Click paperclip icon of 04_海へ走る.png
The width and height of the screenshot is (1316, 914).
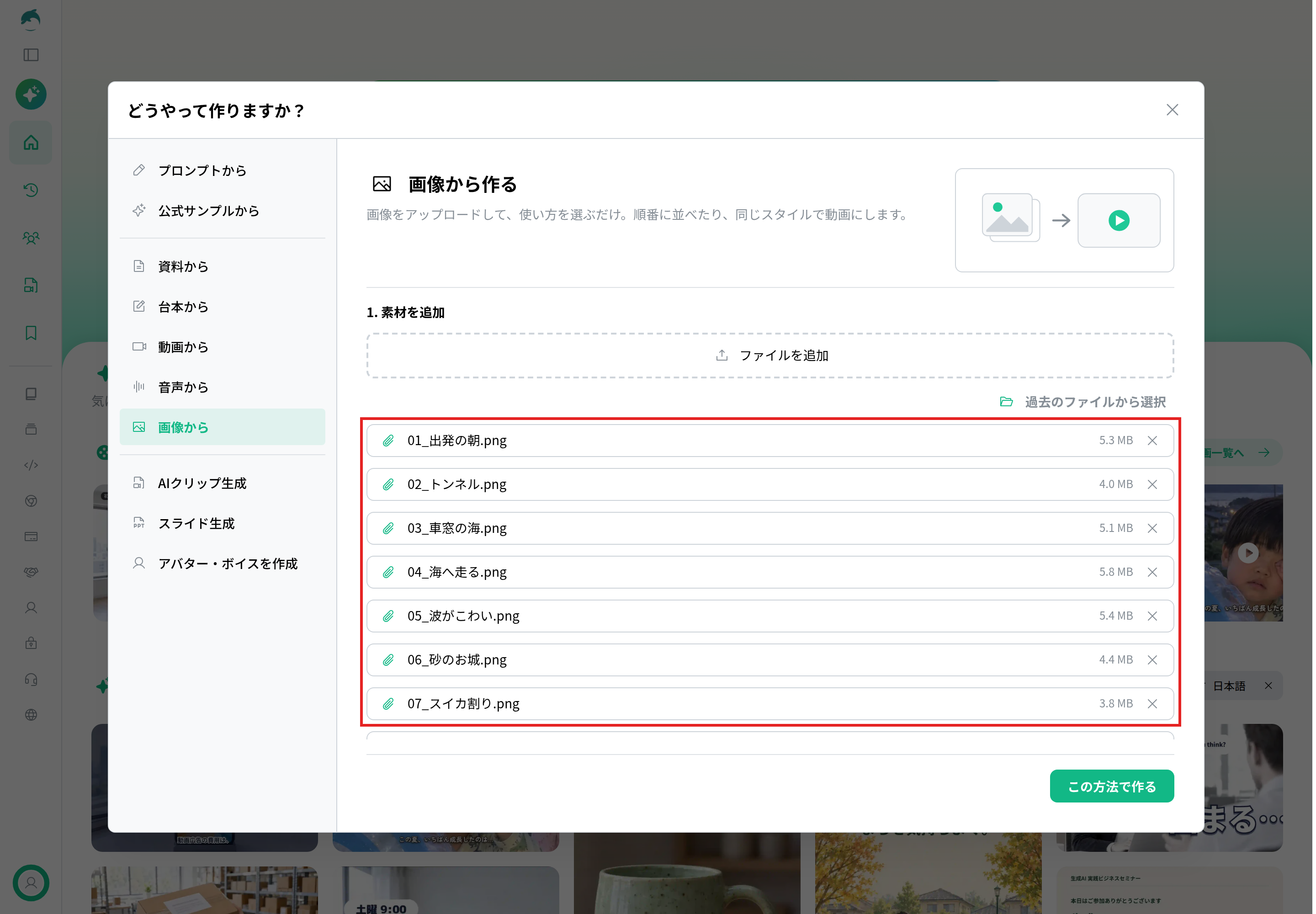(388, 572)
